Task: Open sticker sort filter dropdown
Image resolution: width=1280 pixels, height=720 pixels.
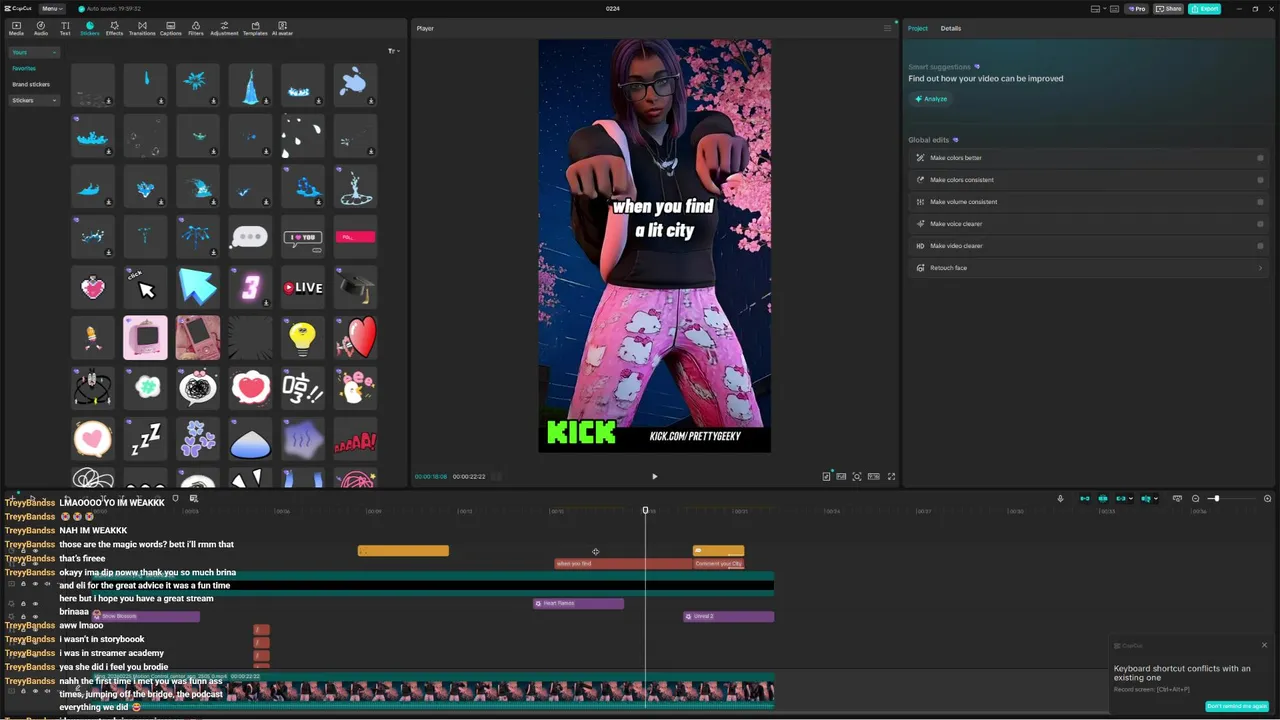Action: point(394,51)
